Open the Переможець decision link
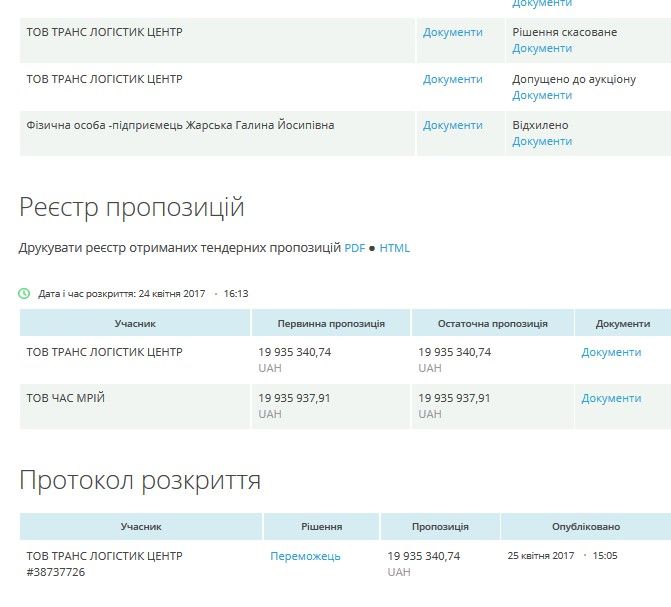Viewport: 671px width, 607px height. [305, 556]
